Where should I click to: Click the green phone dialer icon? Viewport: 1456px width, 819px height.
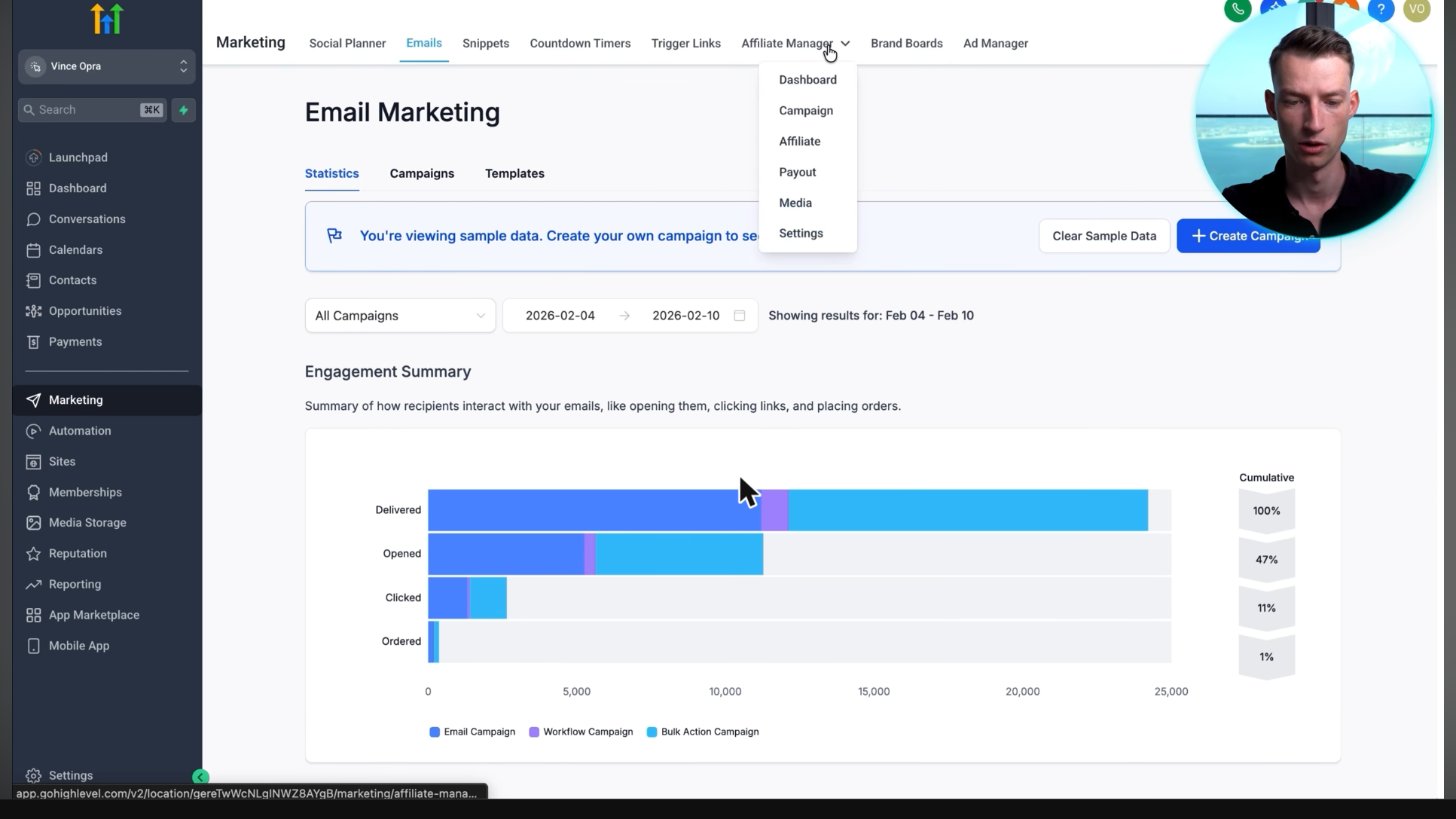coord(1238,9)
